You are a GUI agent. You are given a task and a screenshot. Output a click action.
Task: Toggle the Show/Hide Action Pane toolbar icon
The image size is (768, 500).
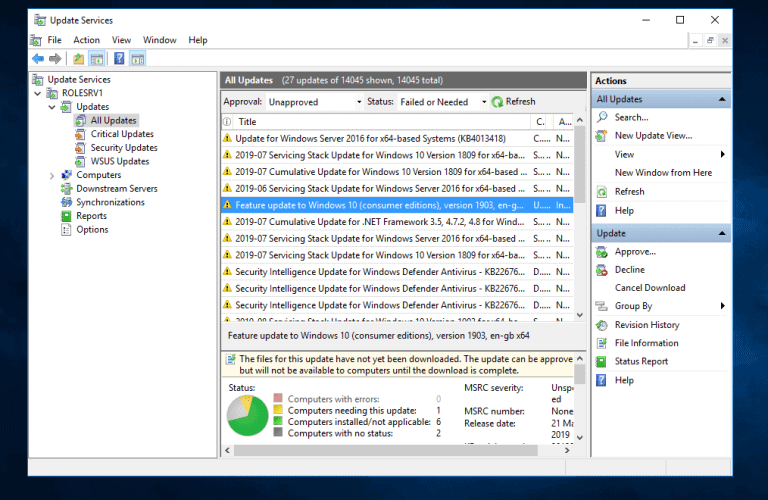click(x=138, y=59)
